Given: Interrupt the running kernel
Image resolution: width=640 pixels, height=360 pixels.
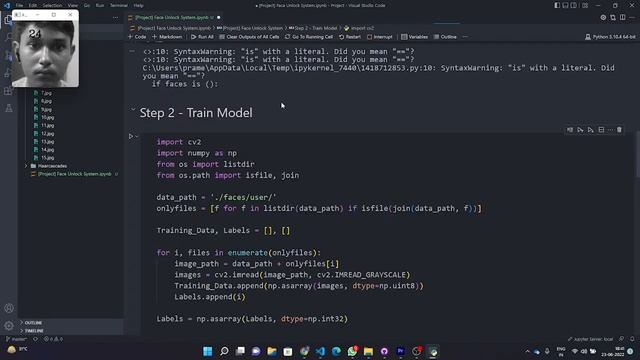Looking at the screenshot, I should pyautogui.click(x=380, y=37).
